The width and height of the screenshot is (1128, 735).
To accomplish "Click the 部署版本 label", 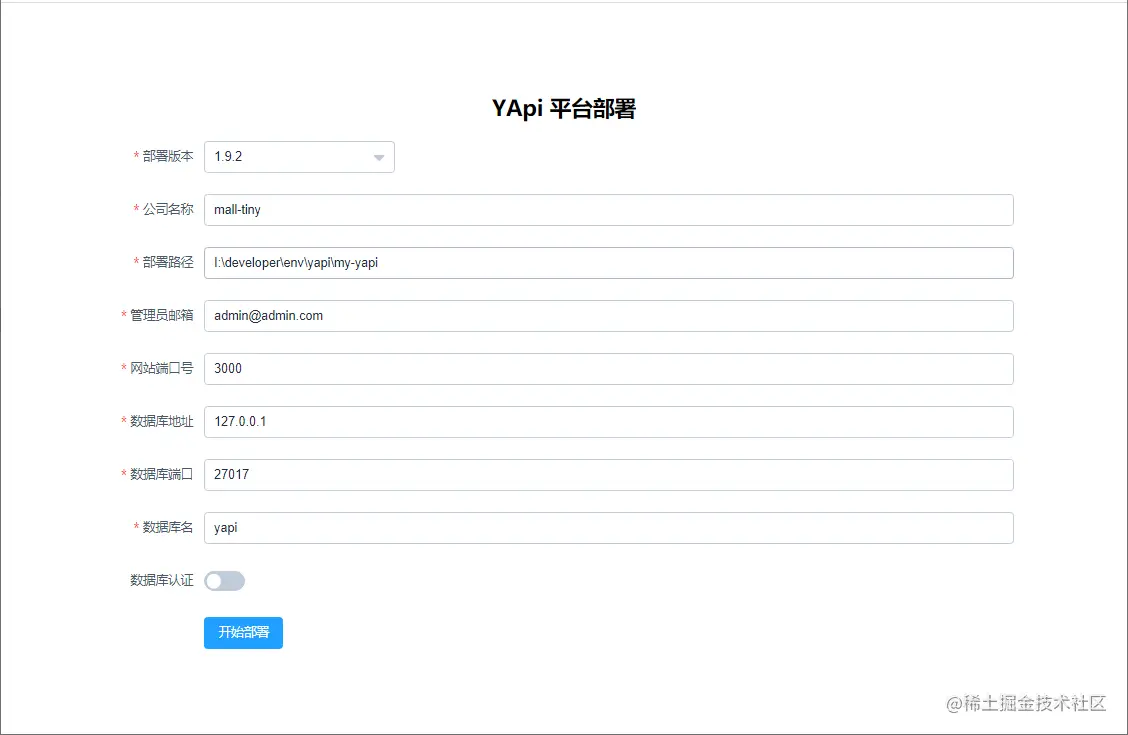I will tap(168, 156).
